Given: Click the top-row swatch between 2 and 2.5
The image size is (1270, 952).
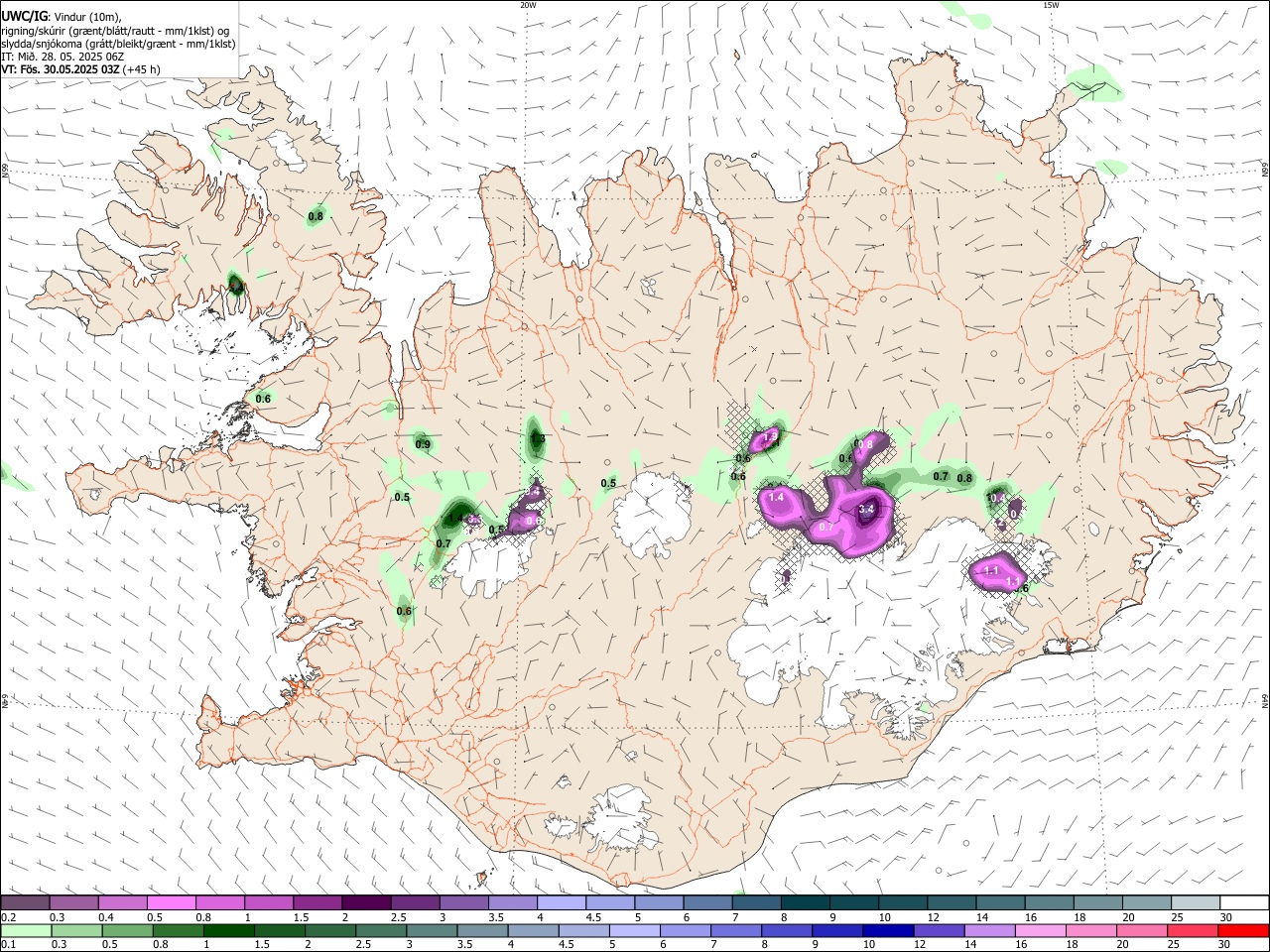Looking at the screenshot, I should click(x=366, y=903).
